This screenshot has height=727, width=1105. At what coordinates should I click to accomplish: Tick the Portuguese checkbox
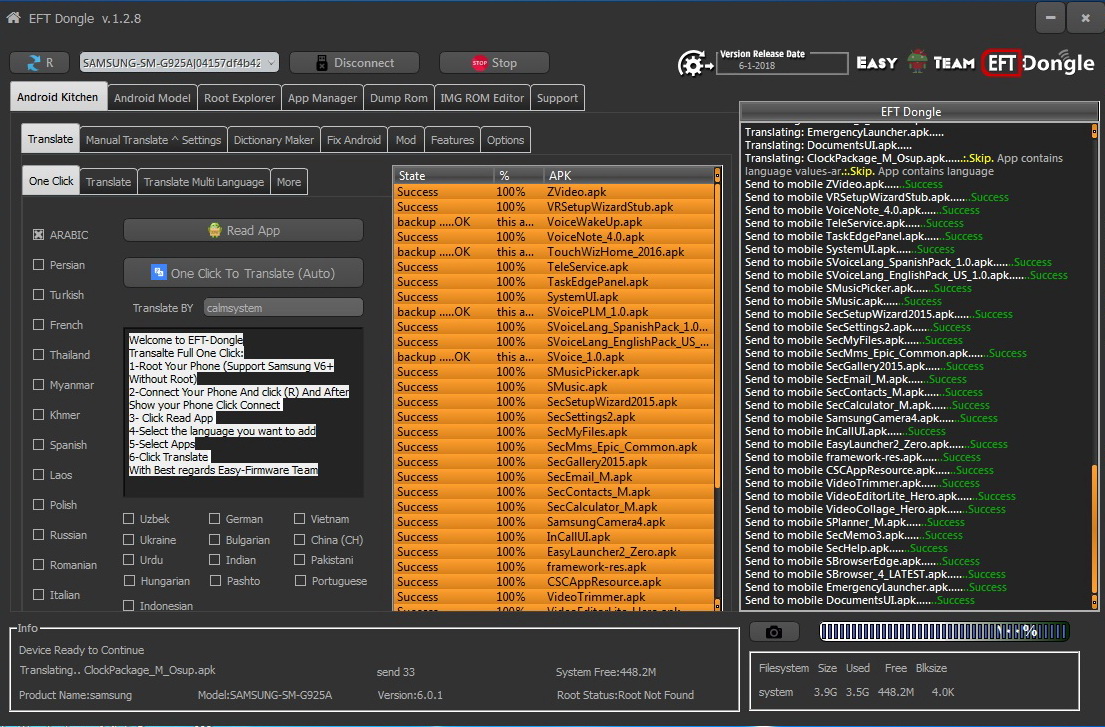300,580
